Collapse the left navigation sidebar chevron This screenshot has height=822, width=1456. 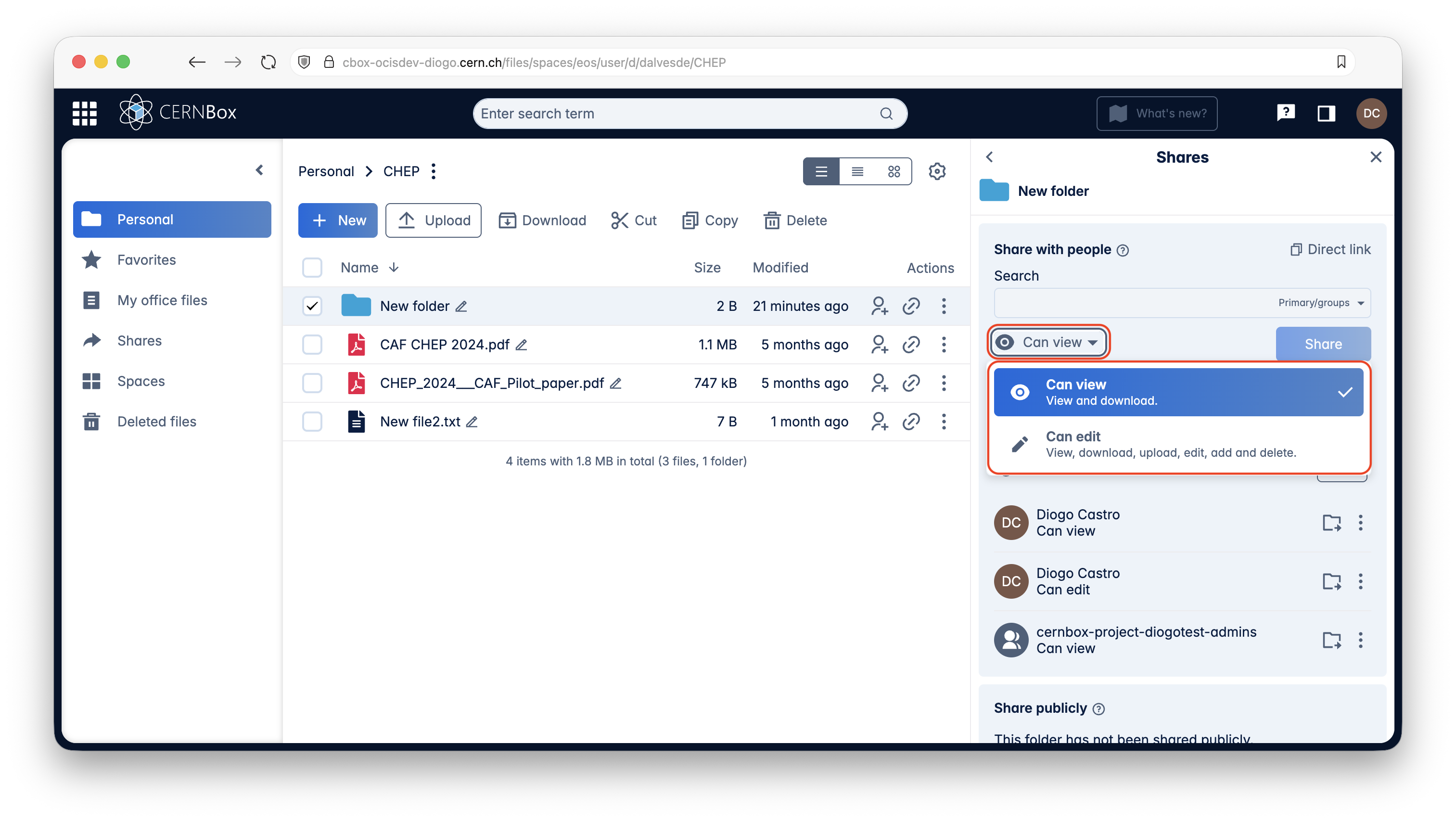[x=259, y=170]
